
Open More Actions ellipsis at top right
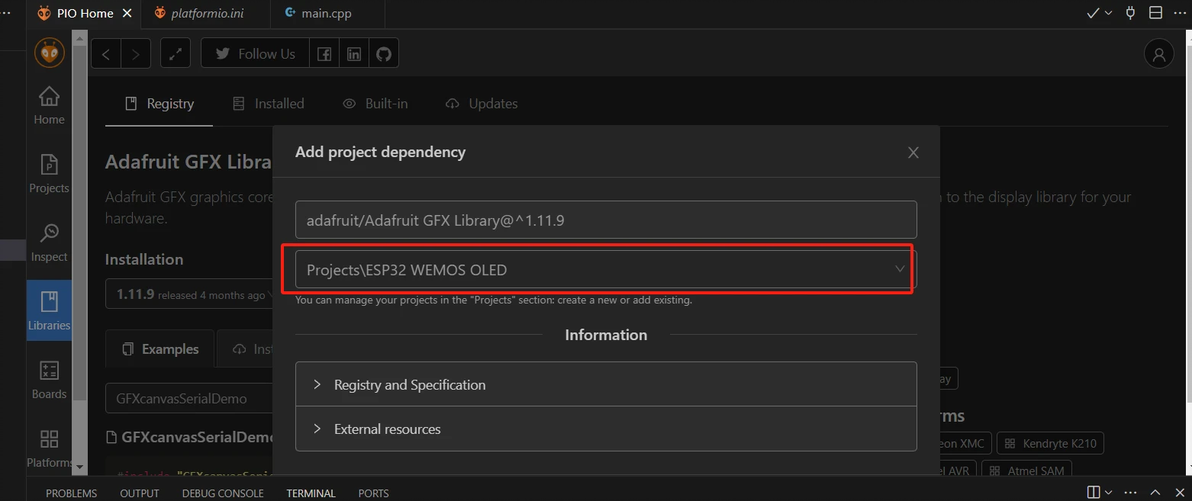1180,13
